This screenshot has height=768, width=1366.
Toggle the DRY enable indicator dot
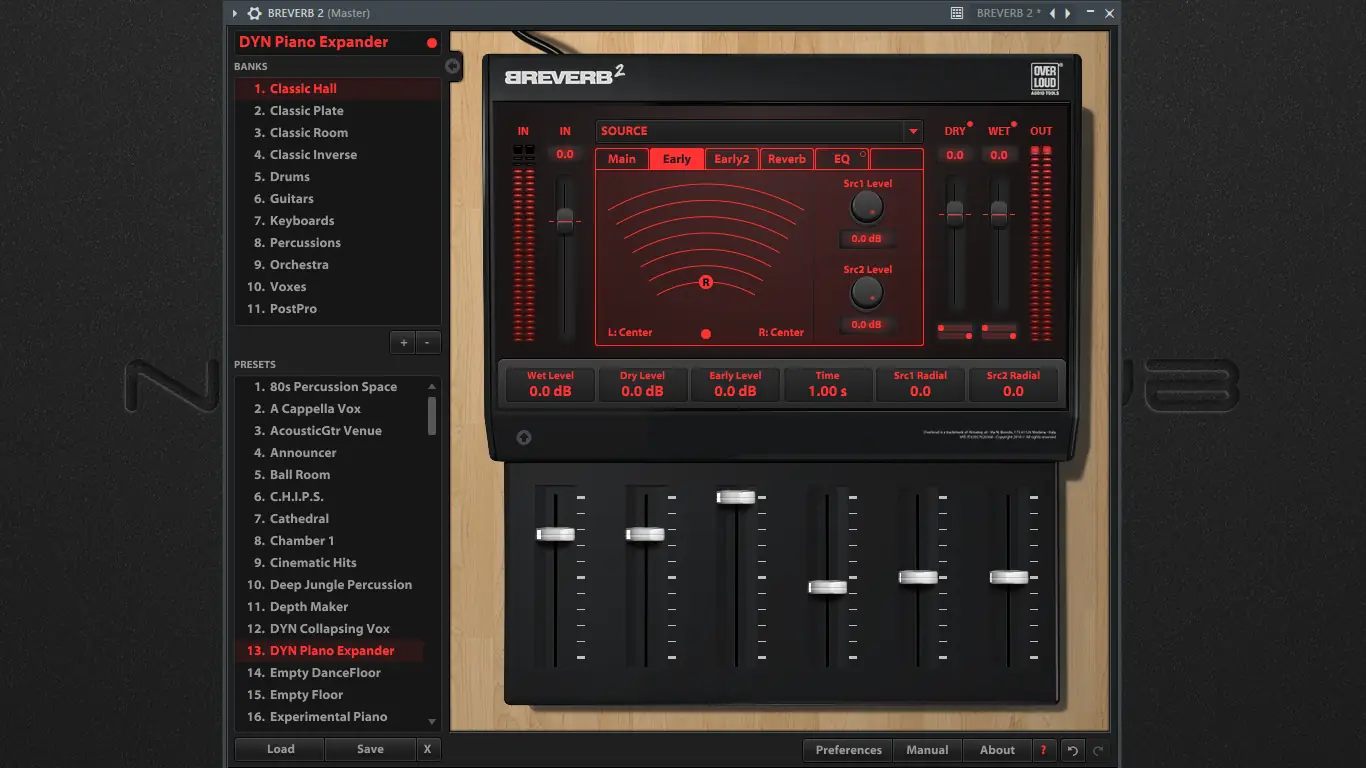[x=970, y=125]
